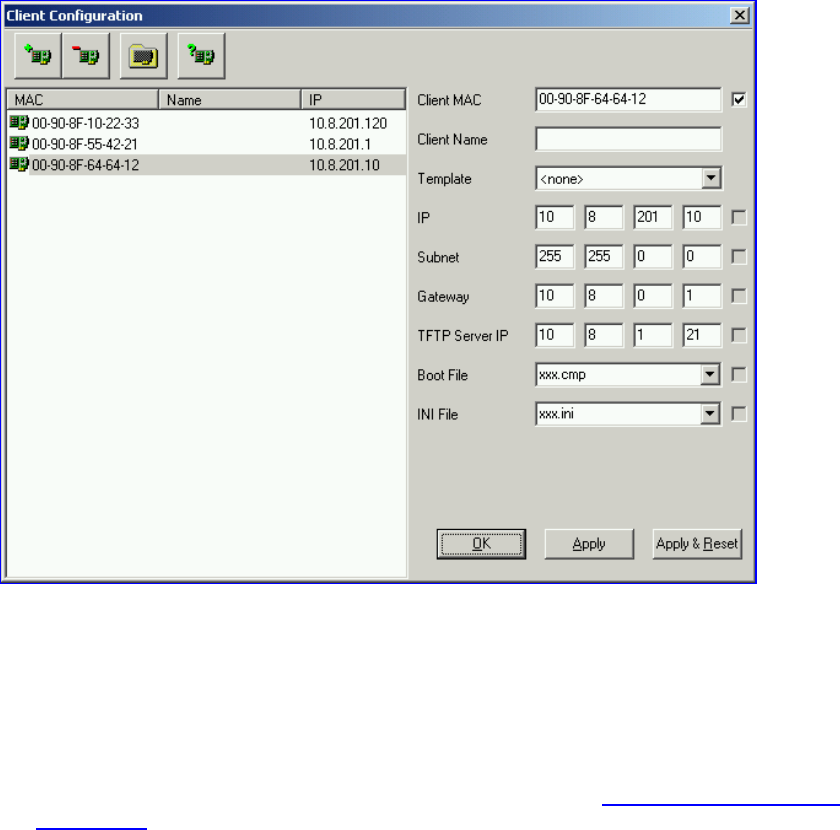This screenshot has height=830, width=840.
Task: Click device icon beside 00-90-8F-10-22-33
Action: 19,123
